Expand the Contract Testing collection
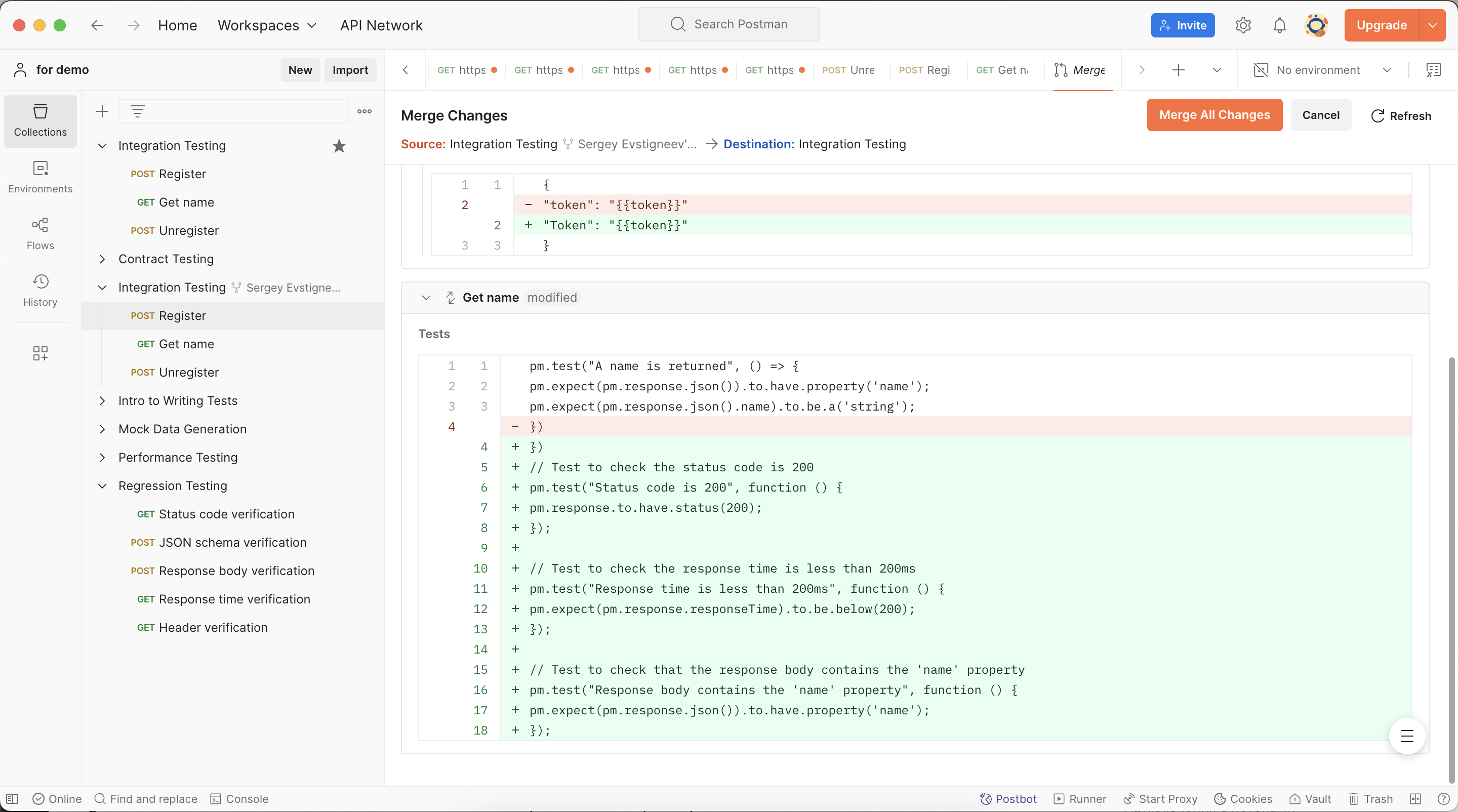The height and width of the screenshot is (812, 1458). (x=102, y=259)
